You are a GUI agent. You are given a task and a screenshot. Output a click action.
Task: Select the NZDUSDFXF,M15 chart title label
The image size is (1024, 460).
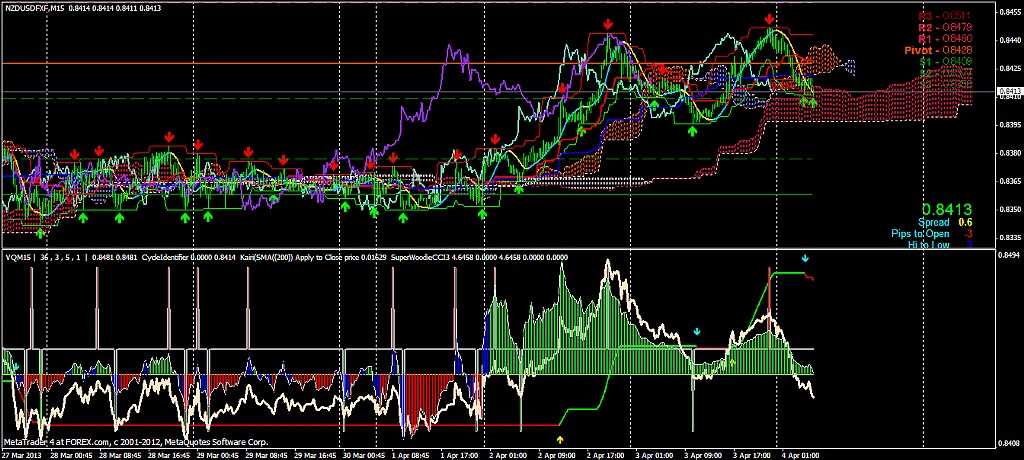click(33, 8)
